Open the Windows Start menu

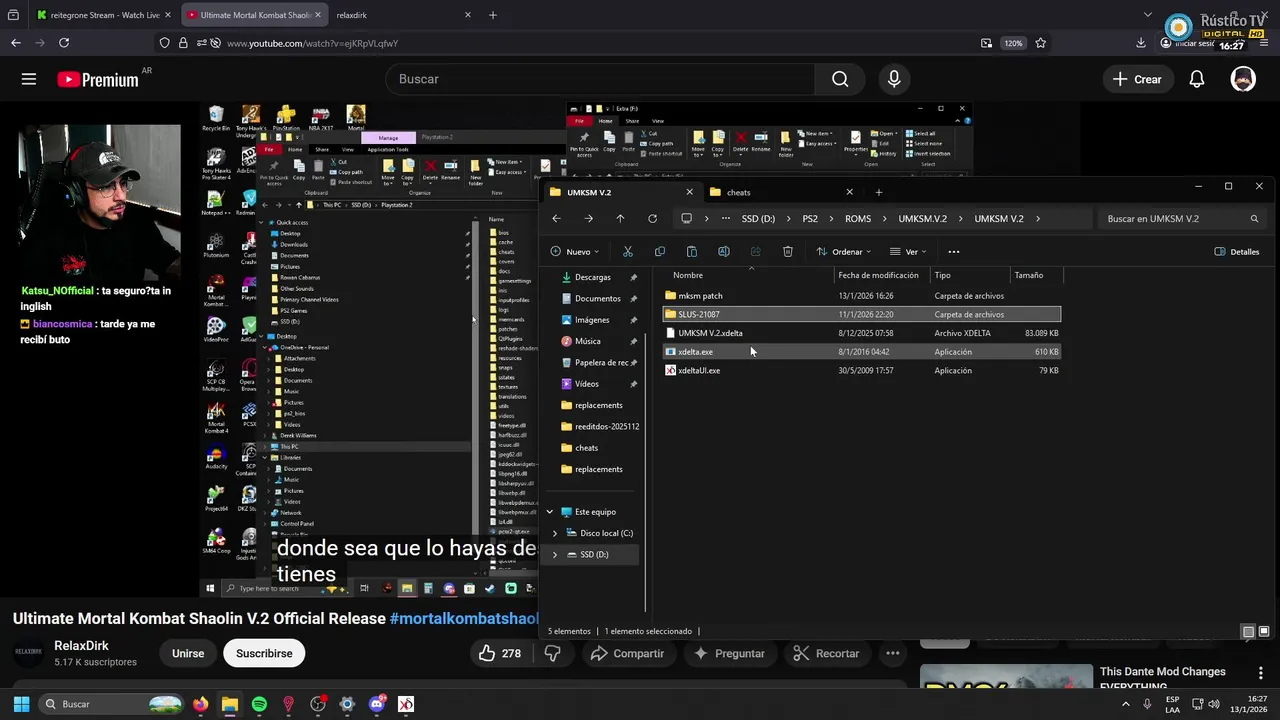tap(21, 704)
